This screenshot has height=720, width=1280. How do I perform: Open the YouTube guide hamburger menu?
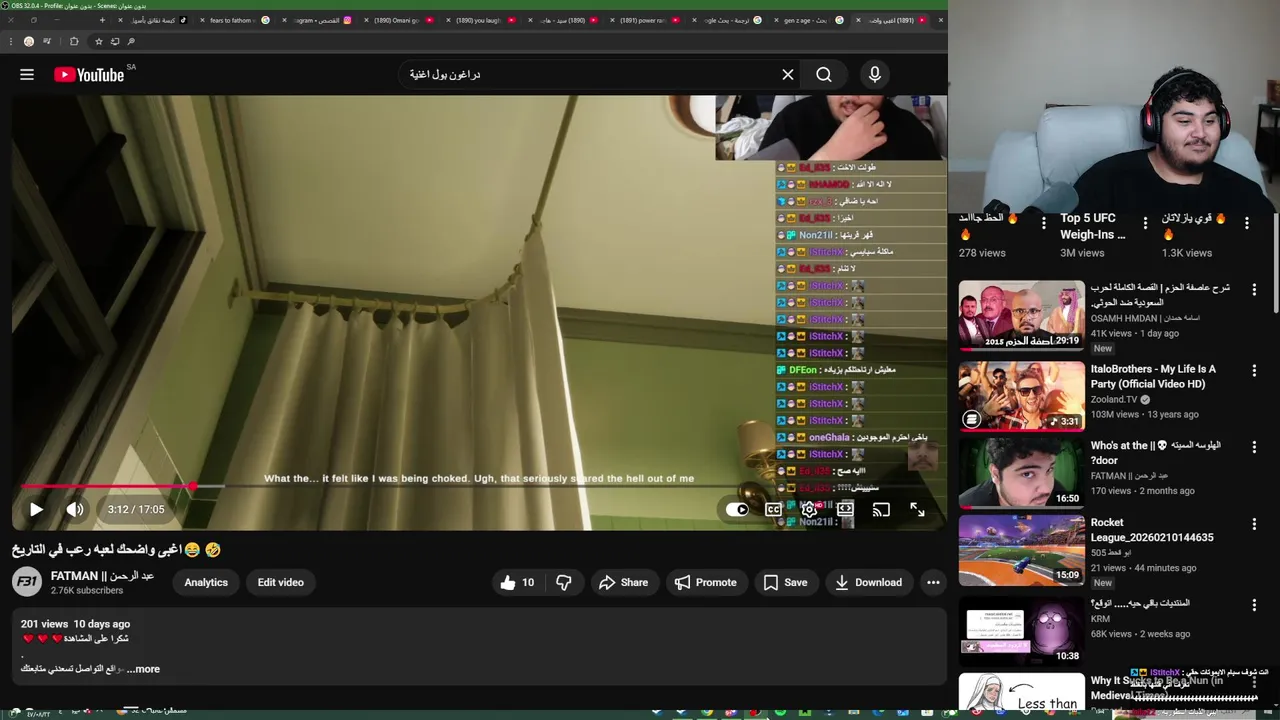coord(27,75)
